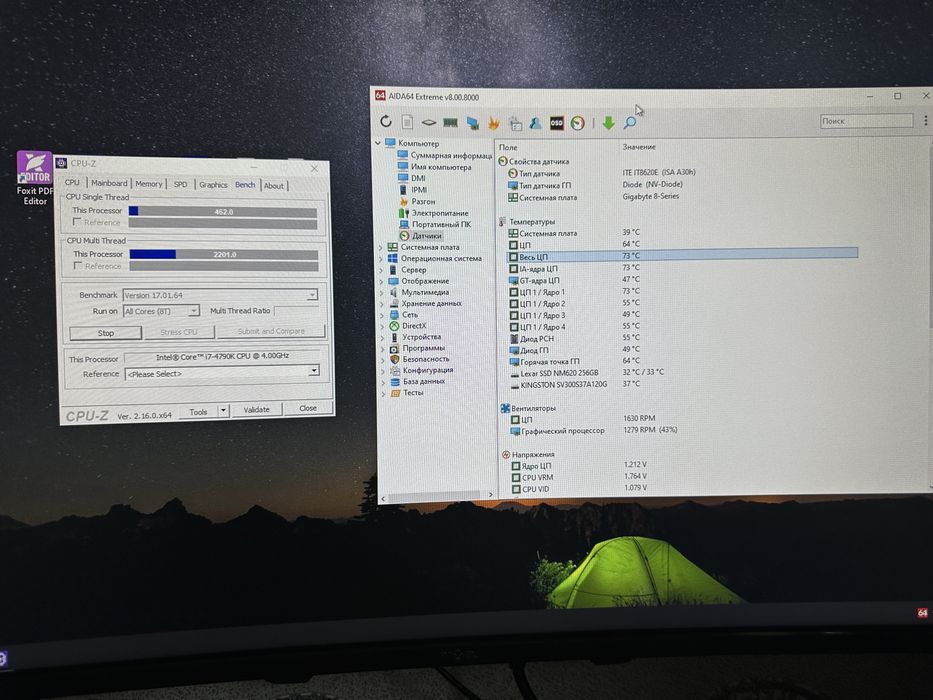Click the Stop benchmark button
Viewport: 933px width, 700px height.
coord(106,333)
